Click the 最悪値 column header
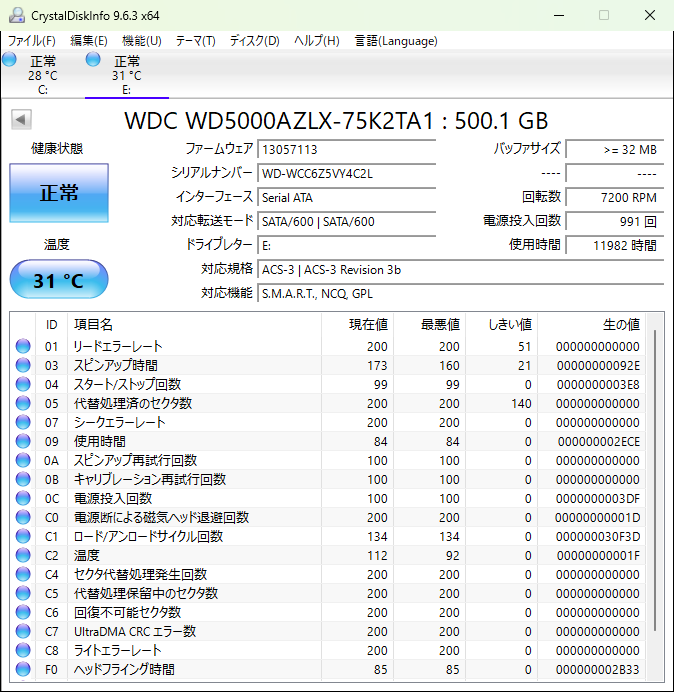This screenshot has height=692, width=674. click(x=429, y=325)
